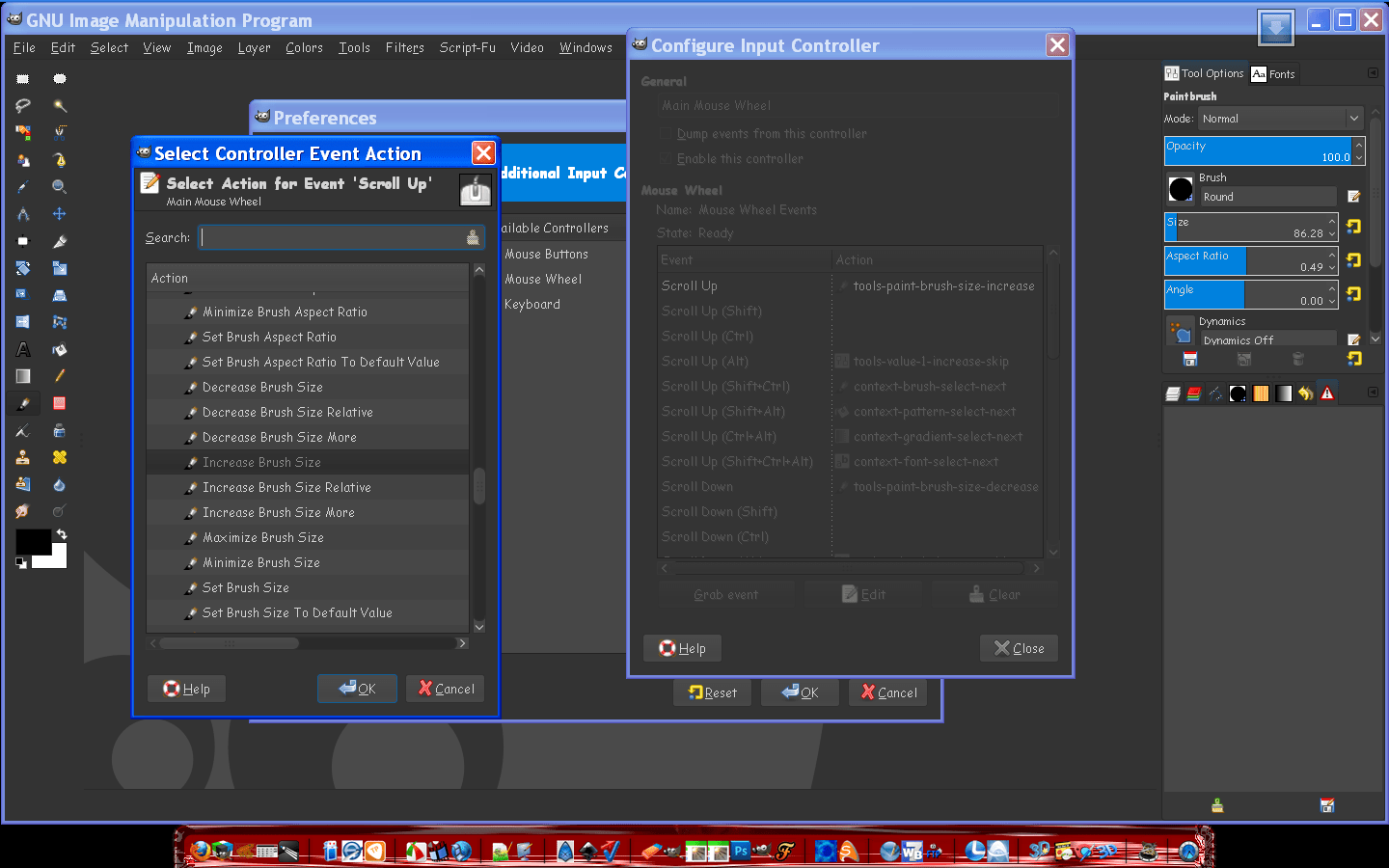Open the Colors menu
Screen dimensions: 1389x868
click(x=304, y=47)
